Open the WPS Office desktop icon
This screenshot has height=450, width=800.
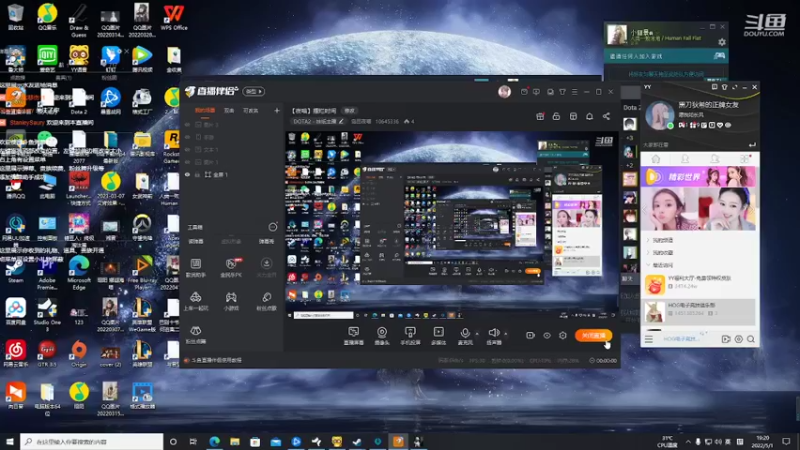[173, 17]
